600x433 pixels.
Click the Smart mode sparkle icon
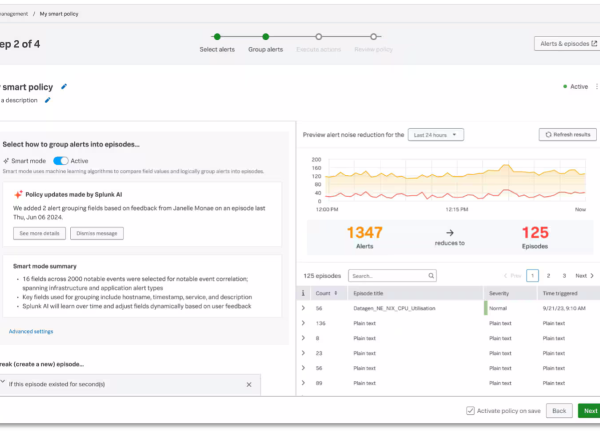(x=6, y=161)
